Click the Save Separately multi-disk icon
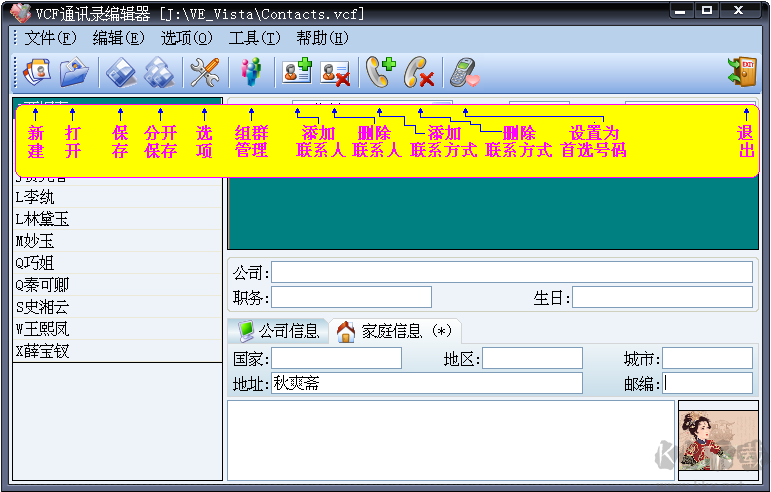 (x=159, y=72)
